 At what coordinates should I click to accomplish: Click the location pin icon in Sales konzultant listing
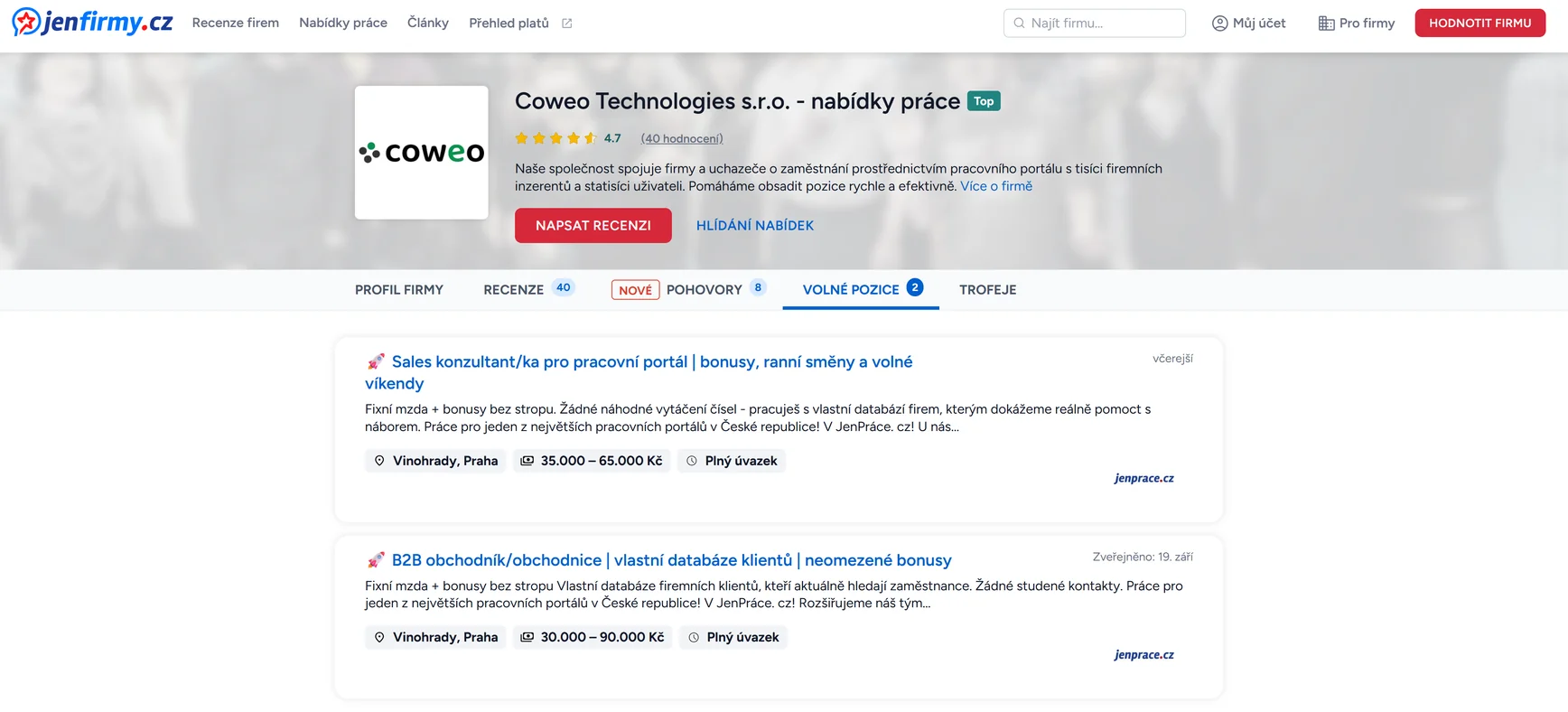coord(379,461)
